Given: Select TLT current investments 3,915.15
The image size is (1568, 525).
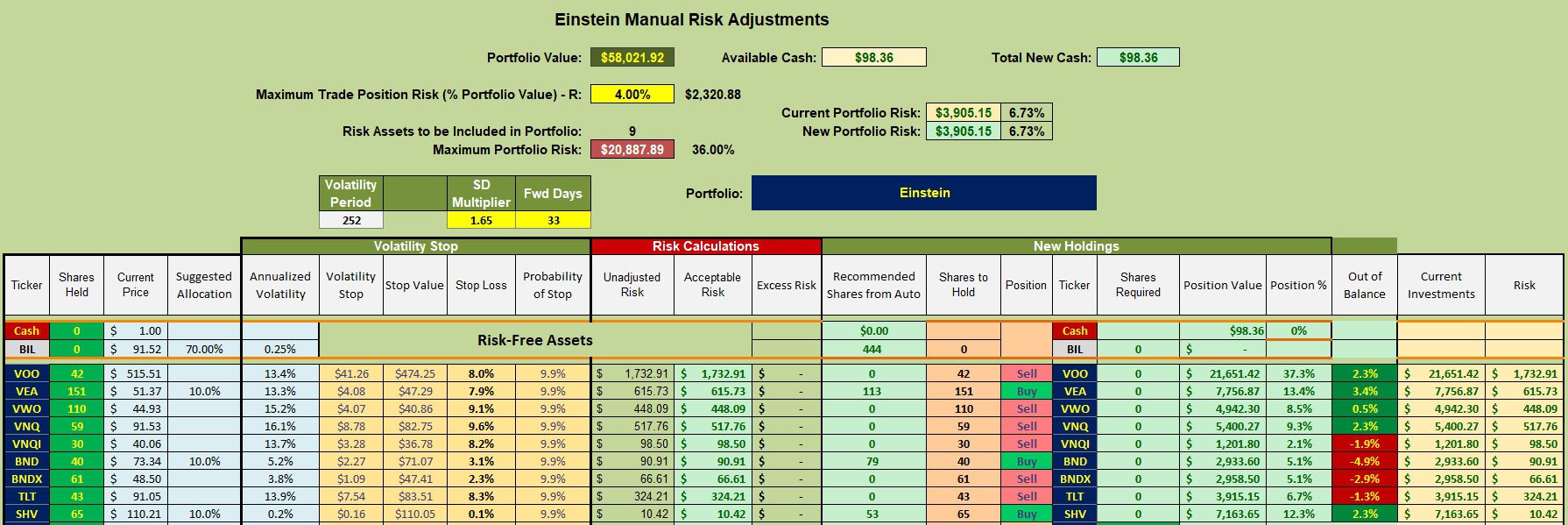Looking at the screenshot, I should pyautogui.click(x=1441, y=496).
